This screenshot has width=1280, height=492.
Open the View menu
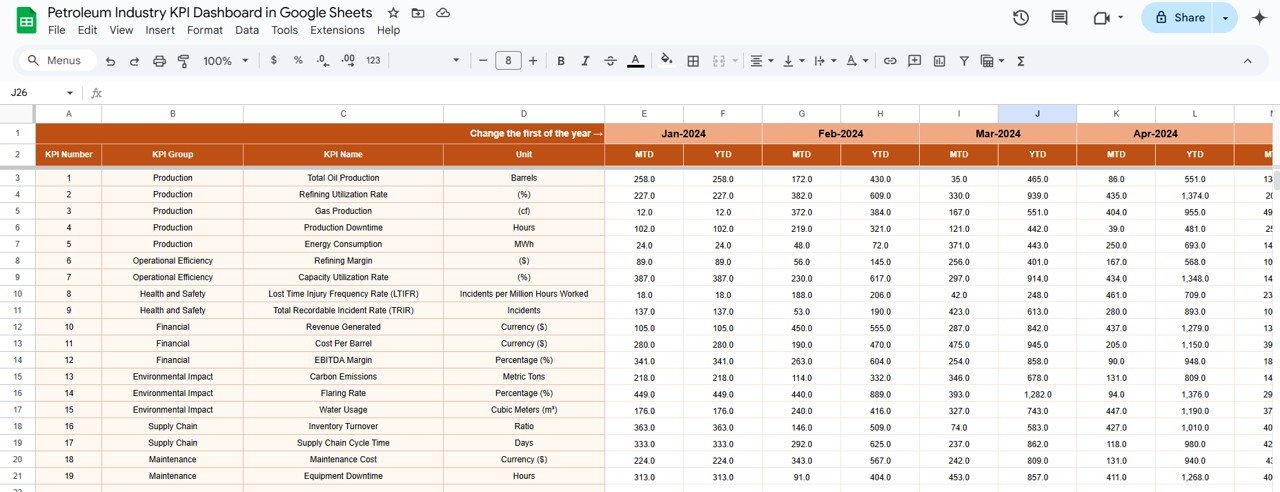121,30
